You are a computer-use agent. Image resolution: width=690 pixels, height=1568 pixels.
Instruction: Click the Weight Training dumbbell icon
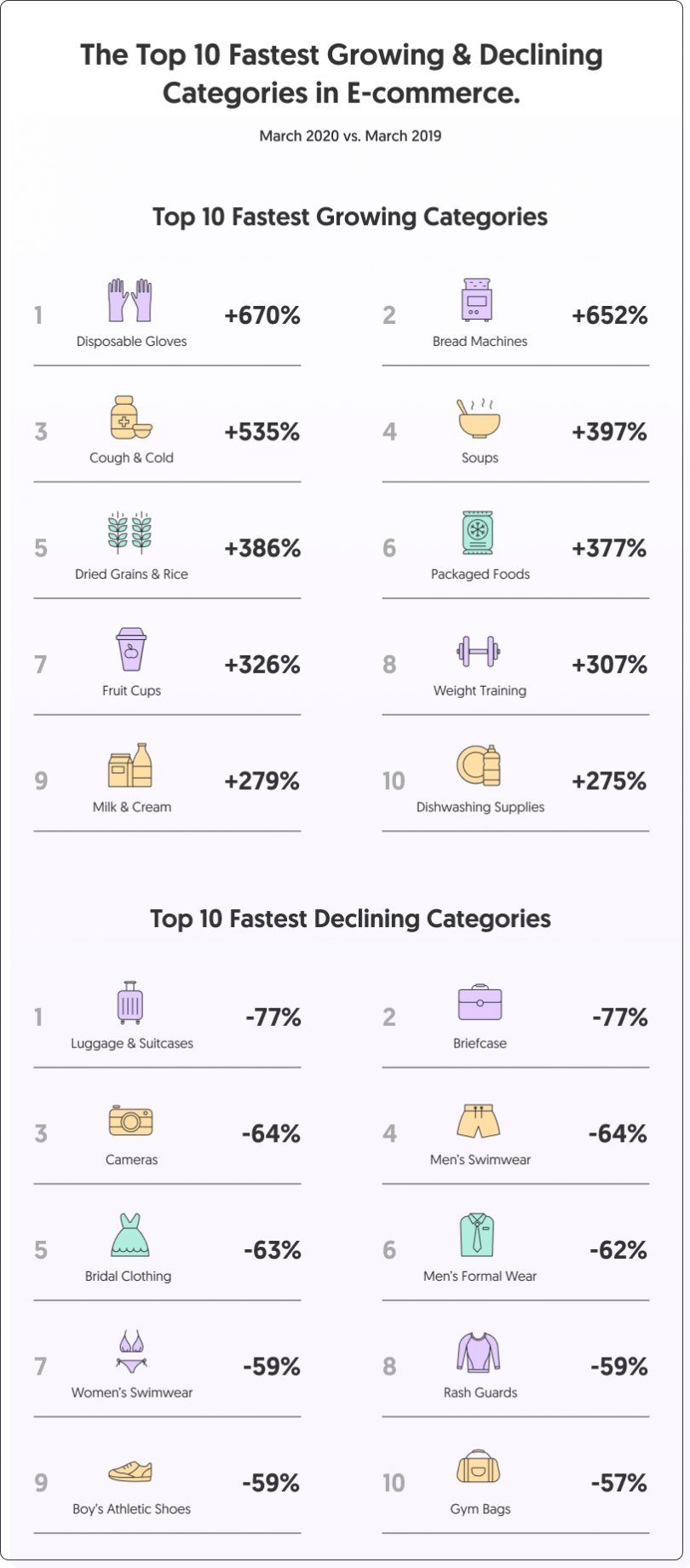click(478, 652)
